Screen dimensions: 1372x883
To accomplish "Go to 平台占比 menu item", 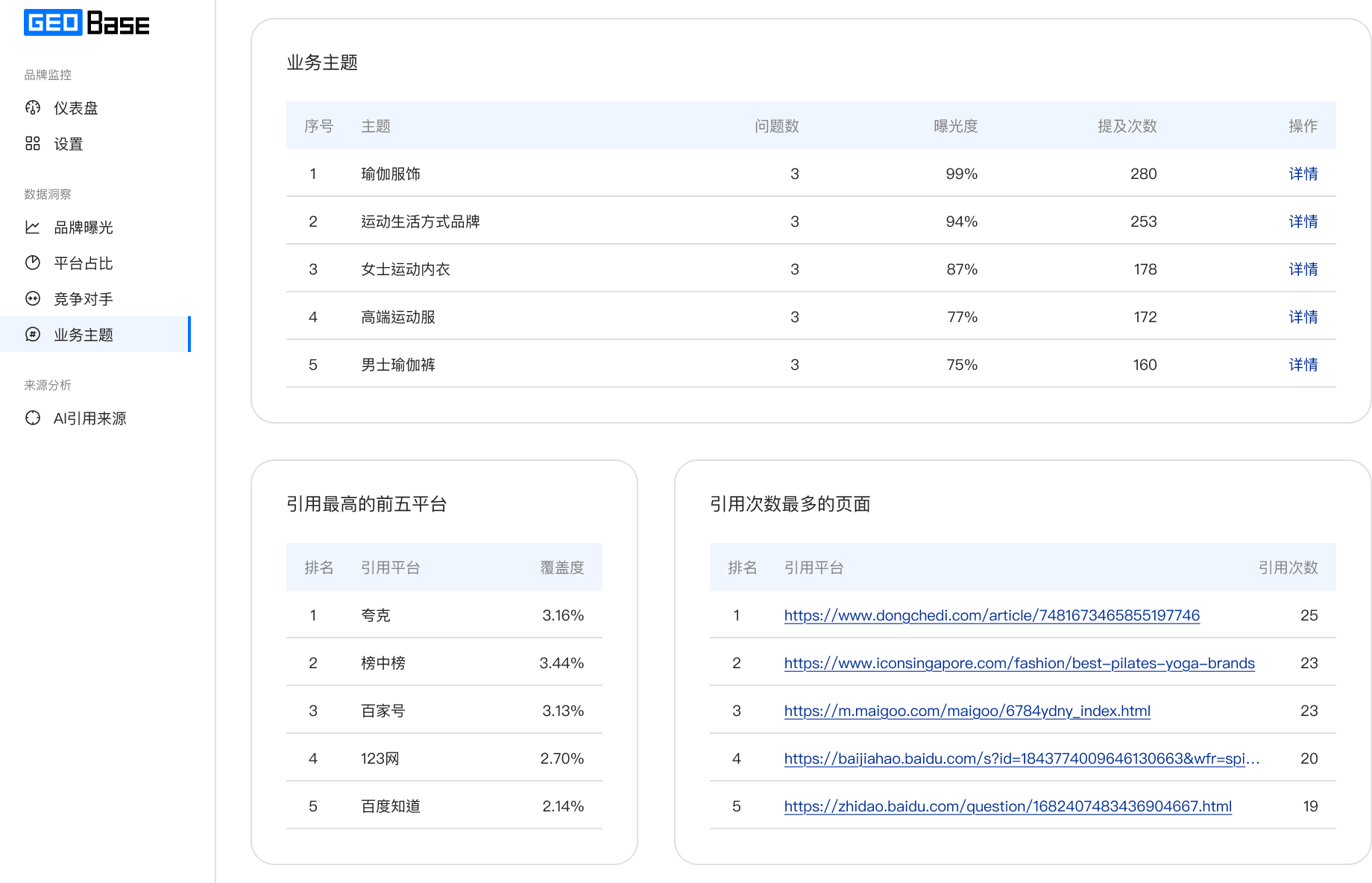I will pyautogui.click(x=95, y=263).
